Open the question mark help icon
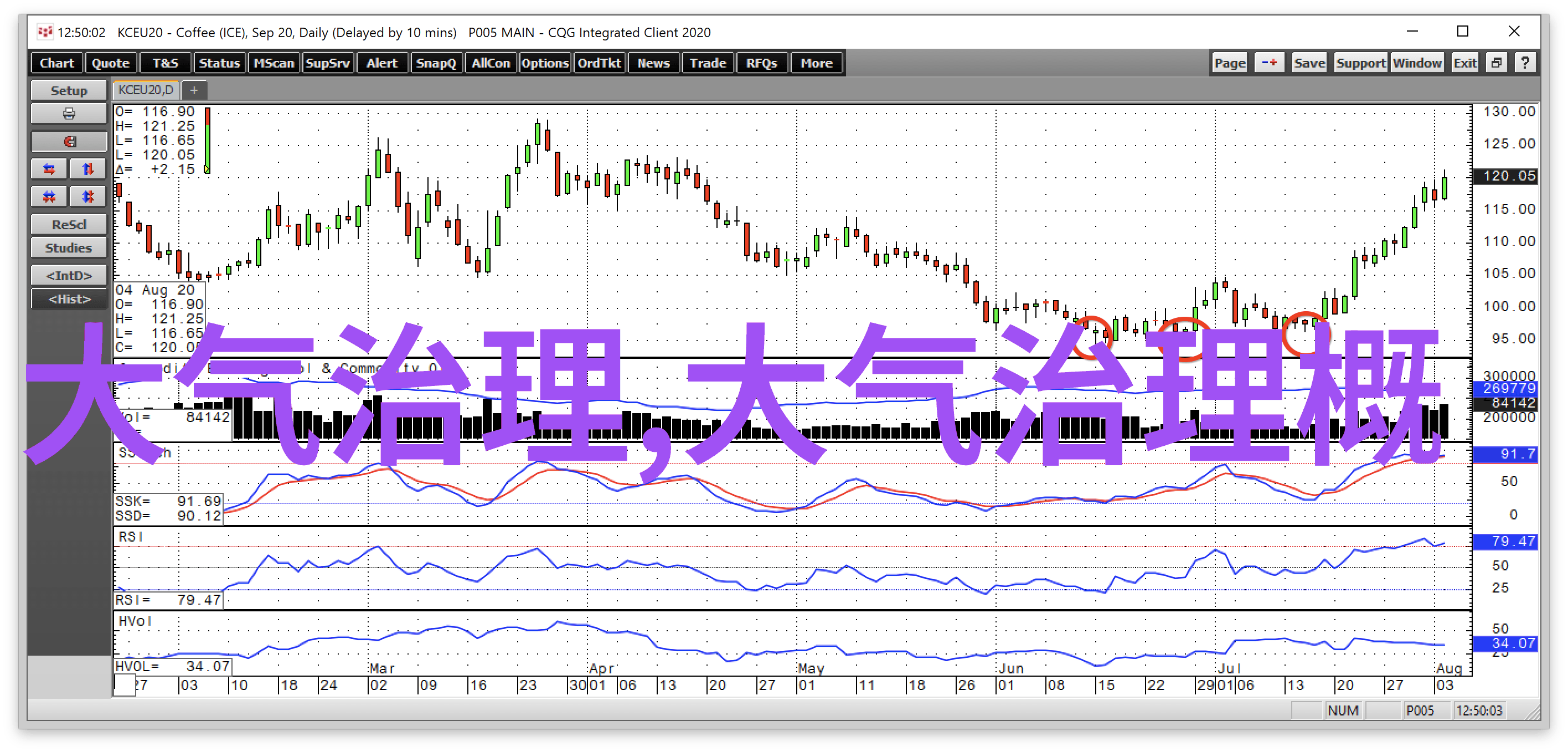Screen dimensions: 1568x752 1525,63
